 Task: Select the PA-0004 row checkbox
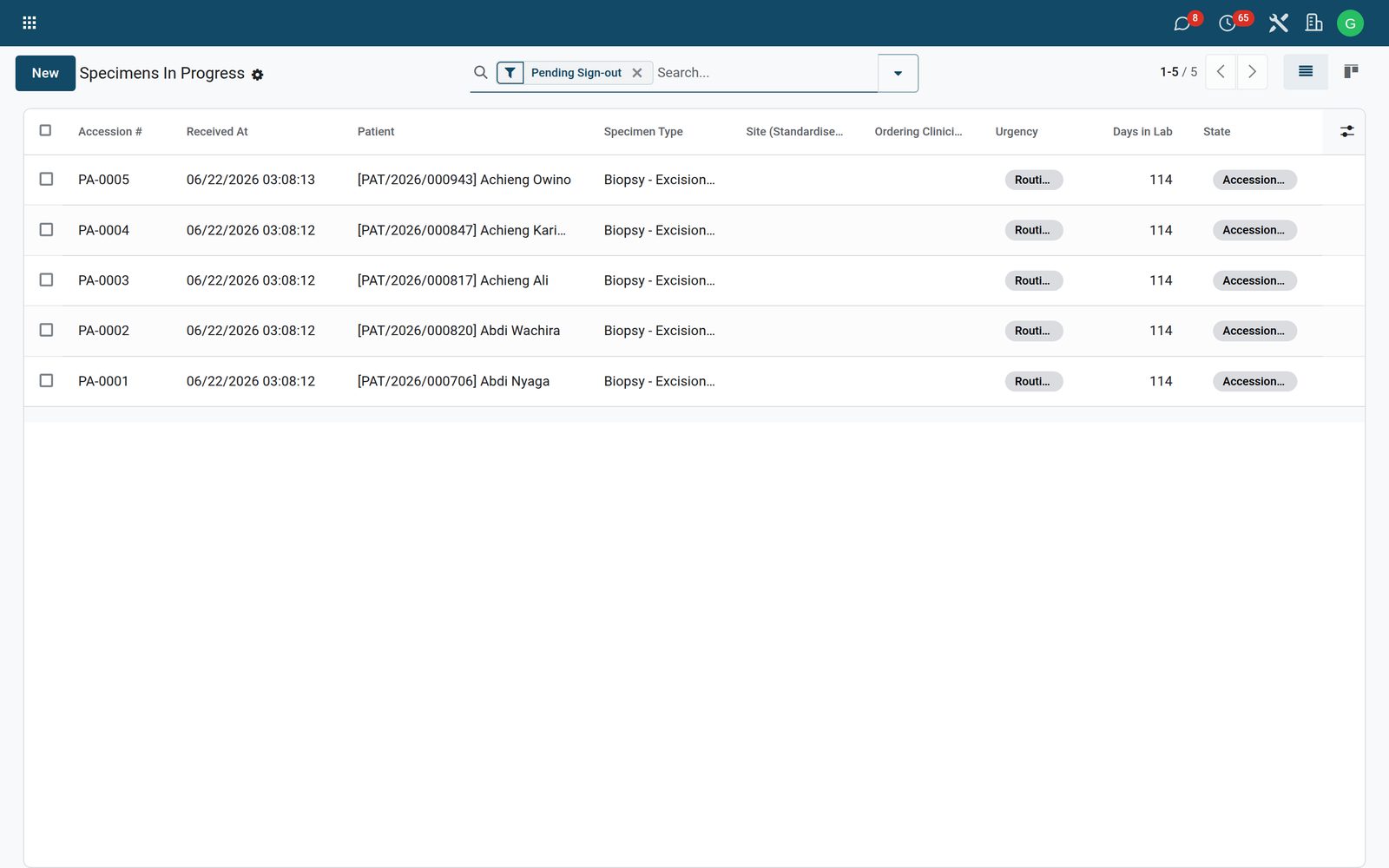pos(46,229)
